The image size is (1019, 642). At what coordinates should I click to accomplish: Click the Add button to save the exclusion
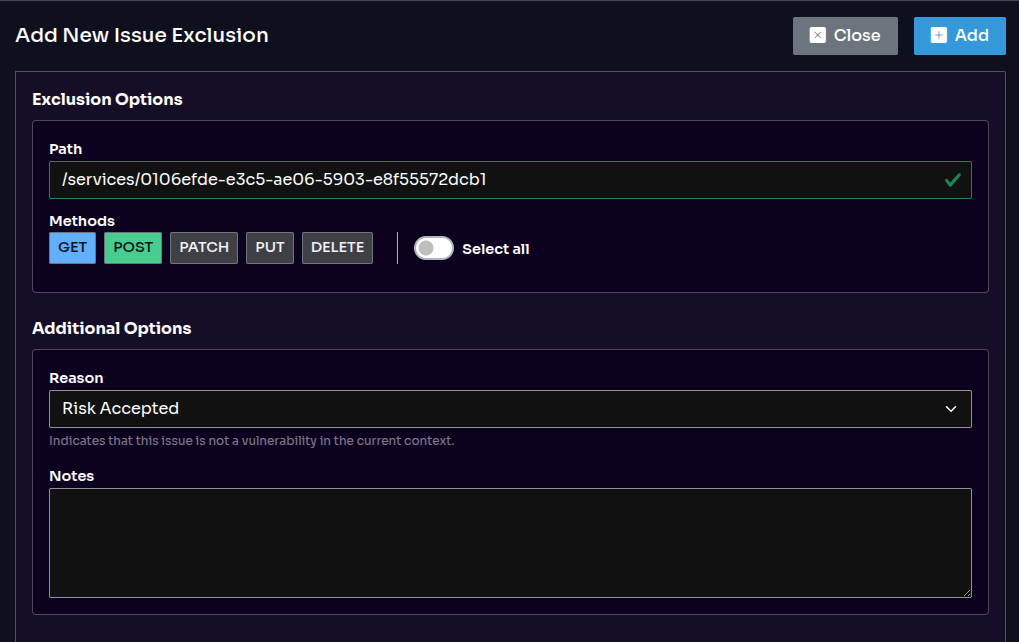click(959, 35)
